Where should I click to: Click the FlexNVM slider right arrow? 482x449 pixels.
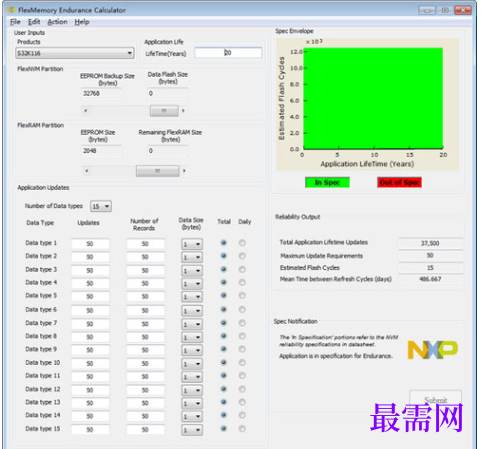(x=183, y=110)
